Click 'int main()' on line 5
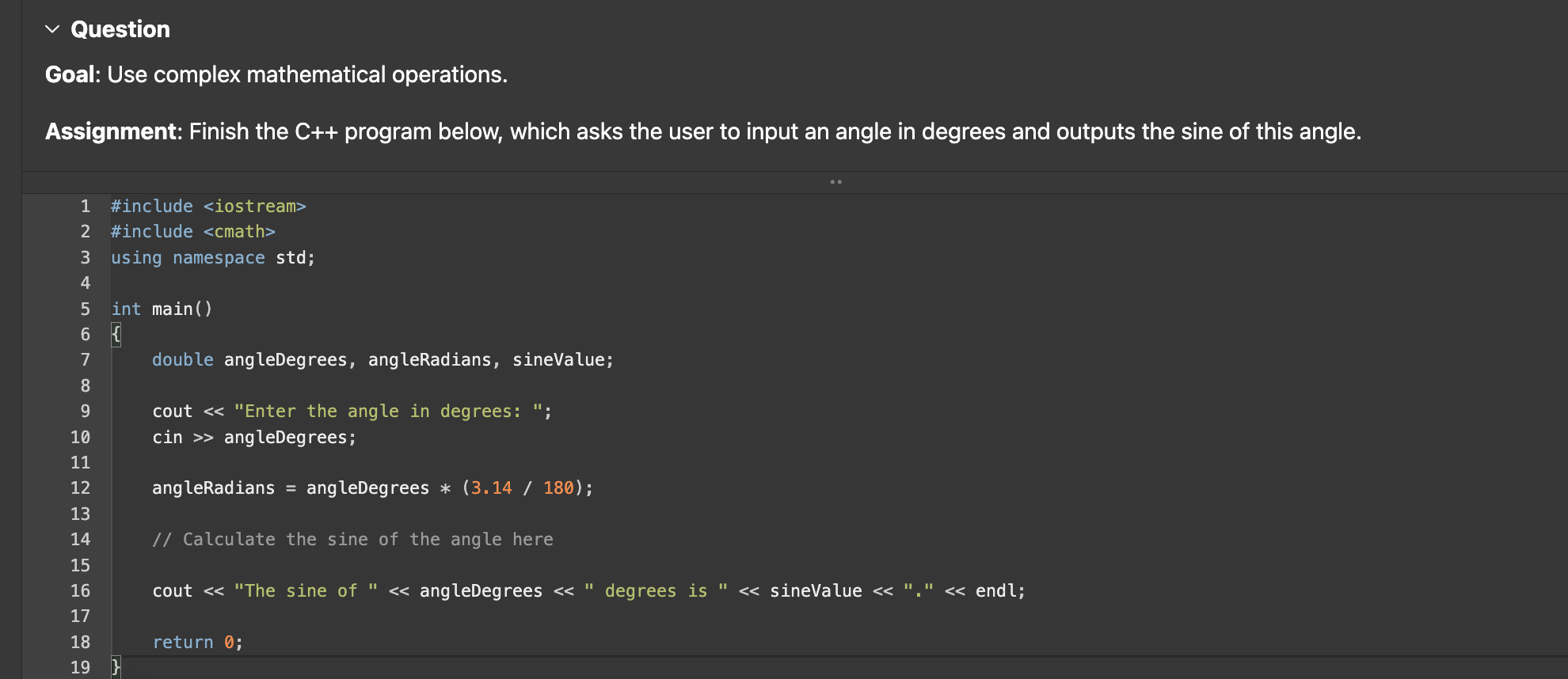This screenshot has width=1568, height=679. click(162, 309)
